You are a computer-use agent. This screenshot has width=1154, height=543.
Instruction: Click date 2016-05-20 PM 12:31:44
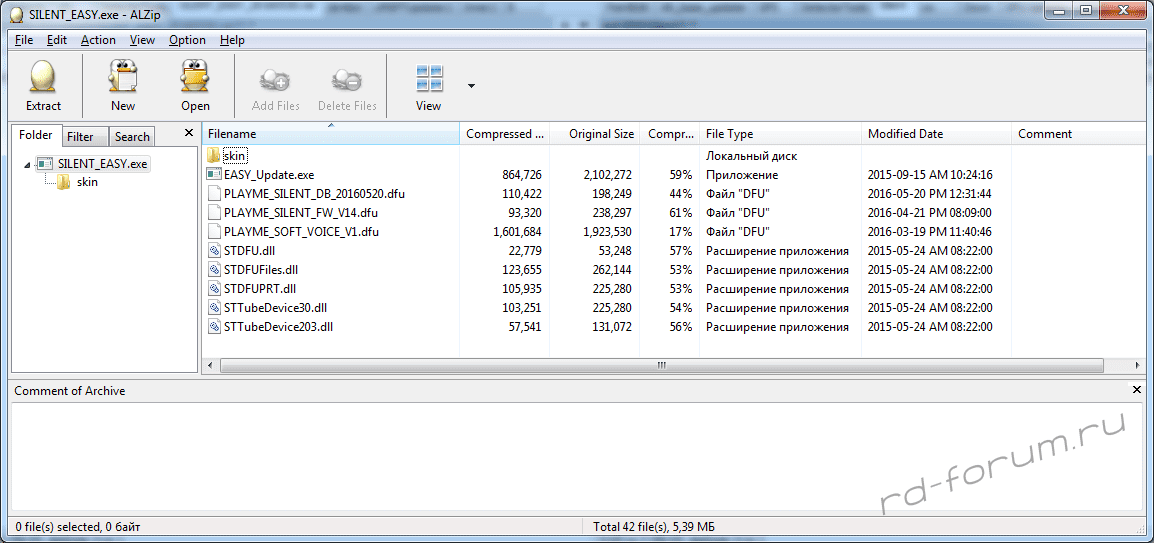point(930,194)
